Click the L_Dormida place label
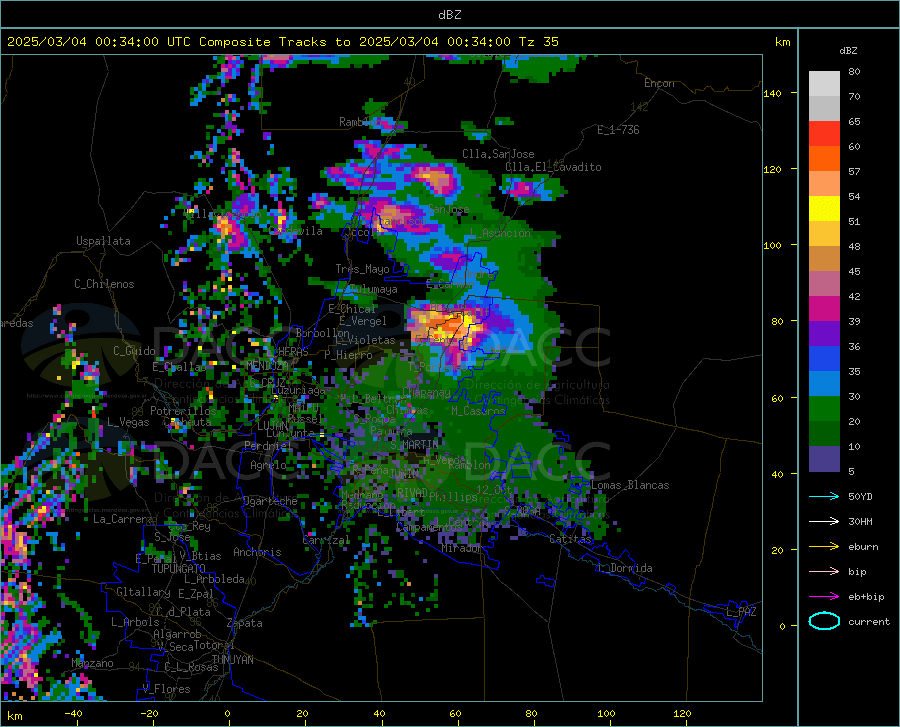Screen dimensions: 900x727 [x=624, y=568]
